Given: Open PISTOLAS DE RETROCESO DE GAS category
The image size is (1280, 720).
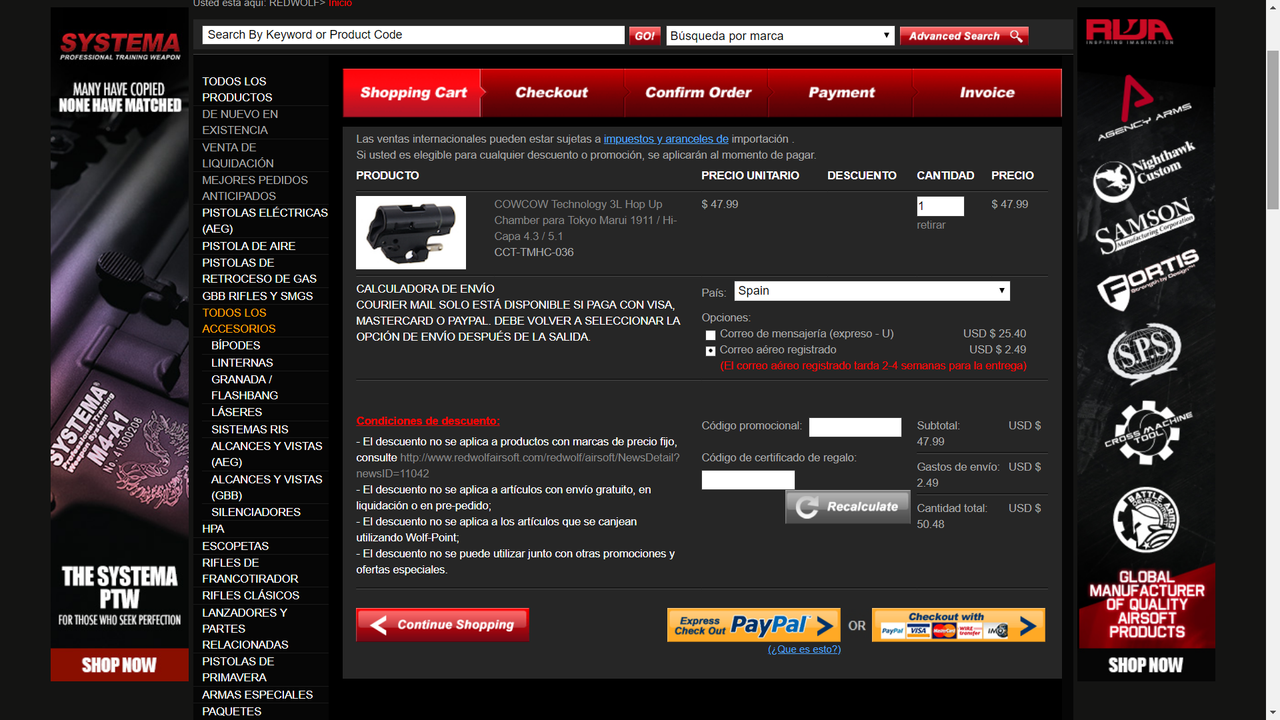Looking at the screenshot, I should 259,271.
